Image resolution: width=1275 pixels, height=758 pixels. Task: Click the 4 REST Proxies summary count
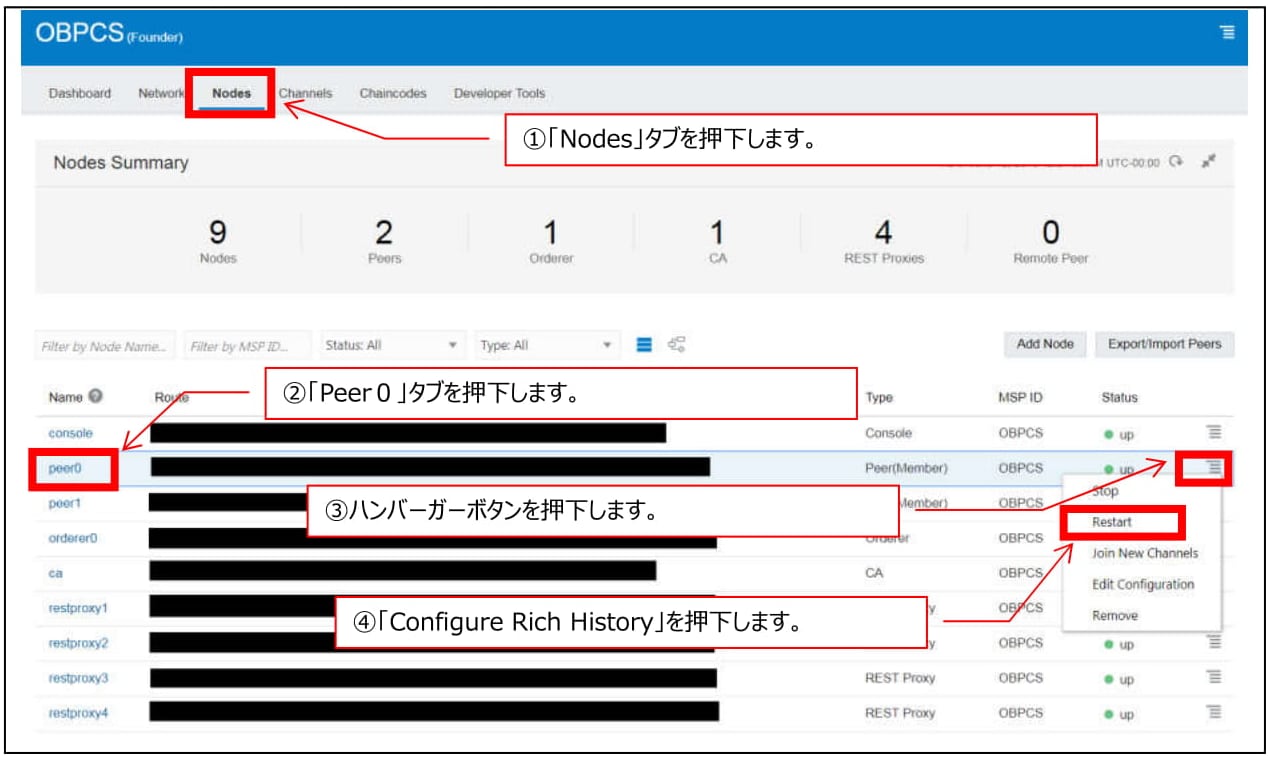click(883, 241)
